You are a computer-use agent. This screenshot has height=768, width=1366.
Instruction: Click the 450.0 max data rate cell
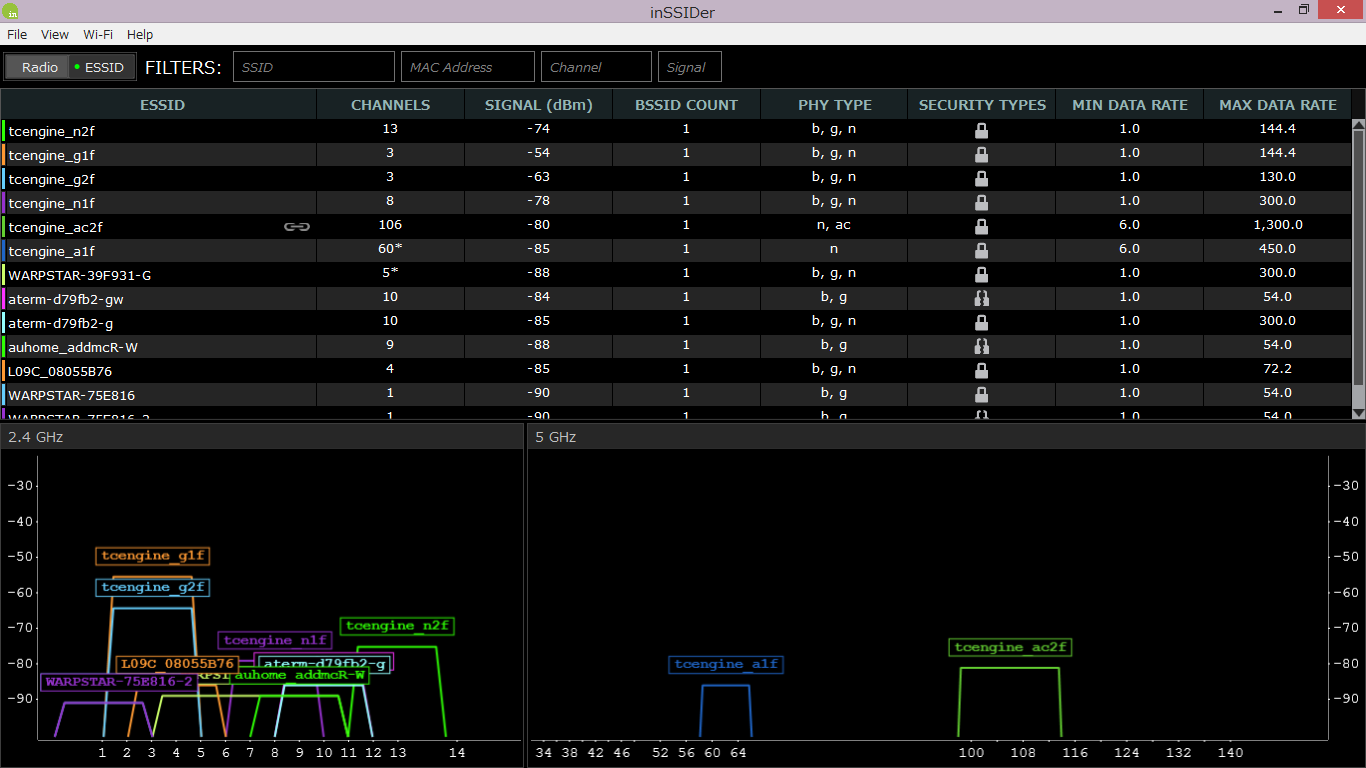[x=1277, y=250]
